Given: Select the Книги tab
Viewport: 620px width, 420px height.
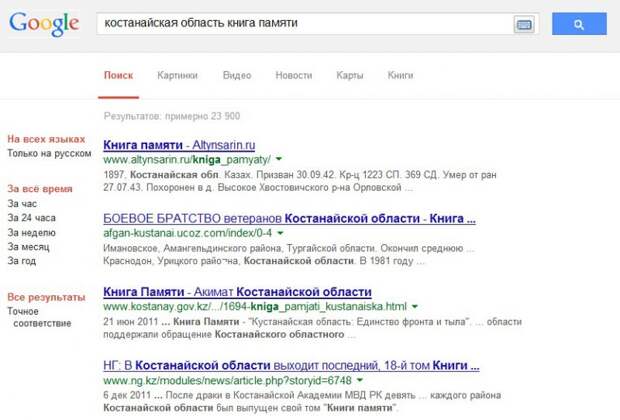Looking at the screenshot, I should tap(400, 75).
